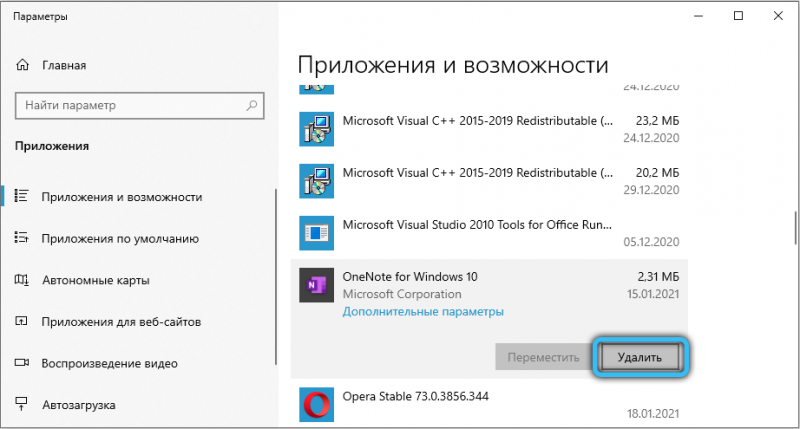The height and width of the screenshot is (429, 800).
Task: Click the Приложения и возможности page heading
Action: click(x=453, y=65)
